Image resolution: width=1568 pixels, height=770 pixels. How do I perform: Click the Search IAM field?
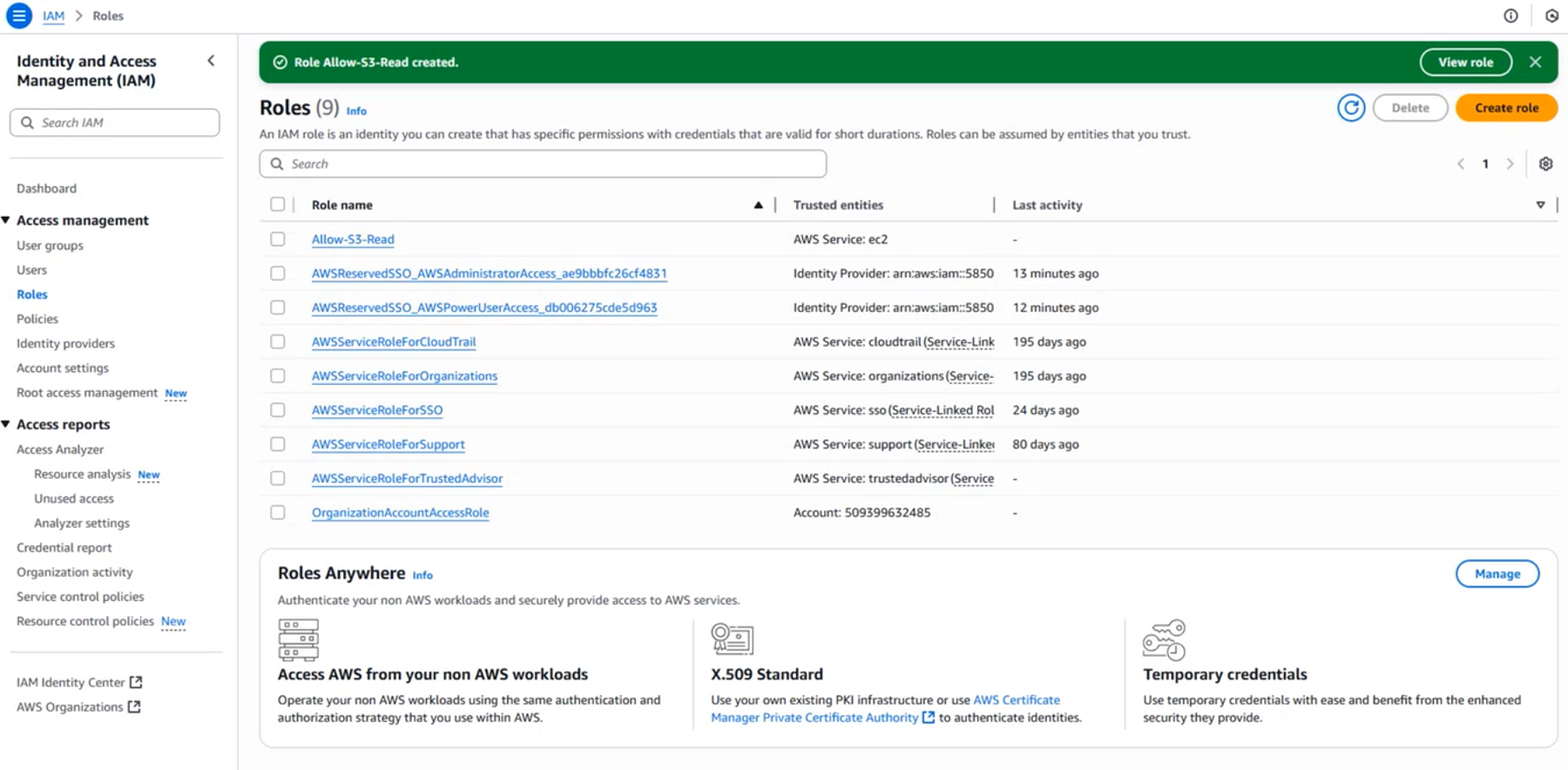pyautogui.click(x=114, y=123)
